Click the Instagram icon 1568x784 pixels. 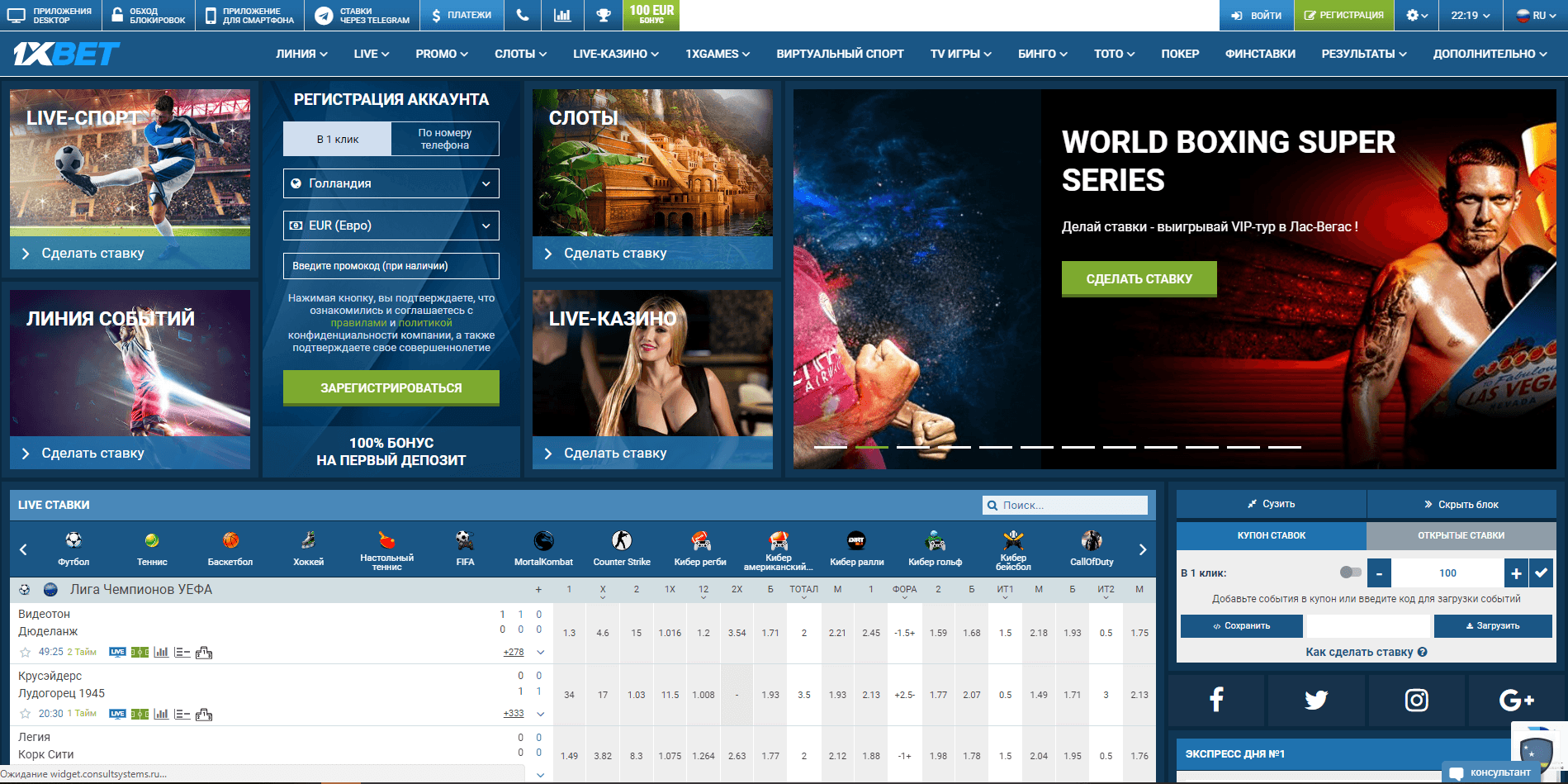click(1416, 700)
